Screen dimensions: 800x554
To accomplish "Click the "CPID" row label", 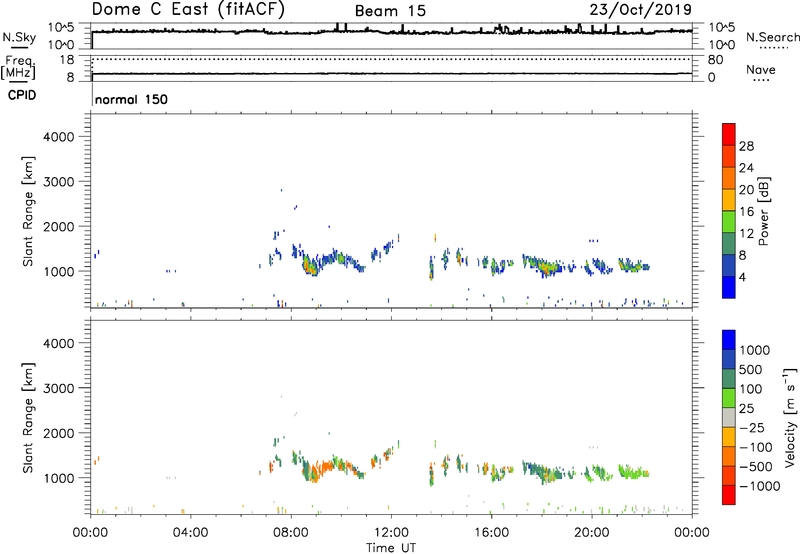I will pyautogui.click(x=22, y=95).
